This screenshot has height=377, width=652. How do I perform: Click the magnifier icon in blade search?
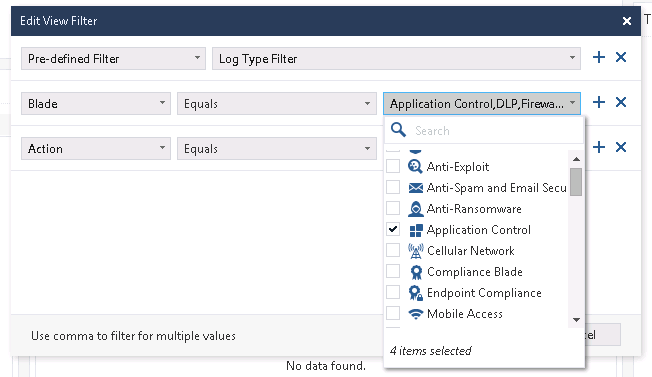398,130
